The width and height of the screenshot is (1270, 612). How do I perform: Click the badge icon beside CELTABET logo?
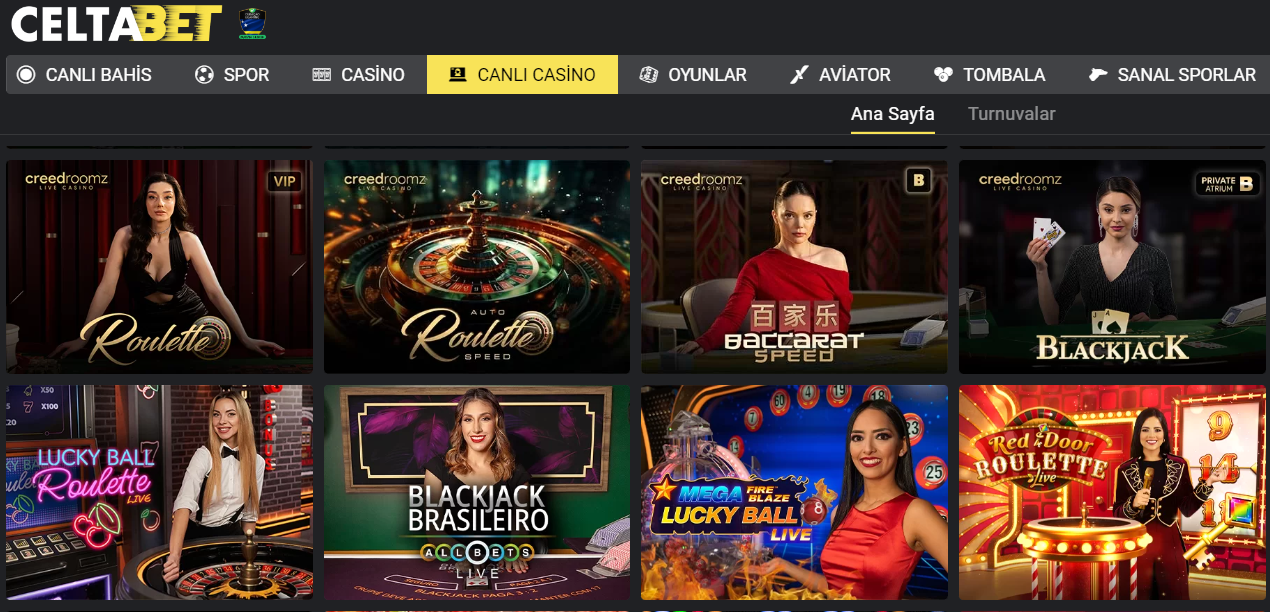pos(252,24)
